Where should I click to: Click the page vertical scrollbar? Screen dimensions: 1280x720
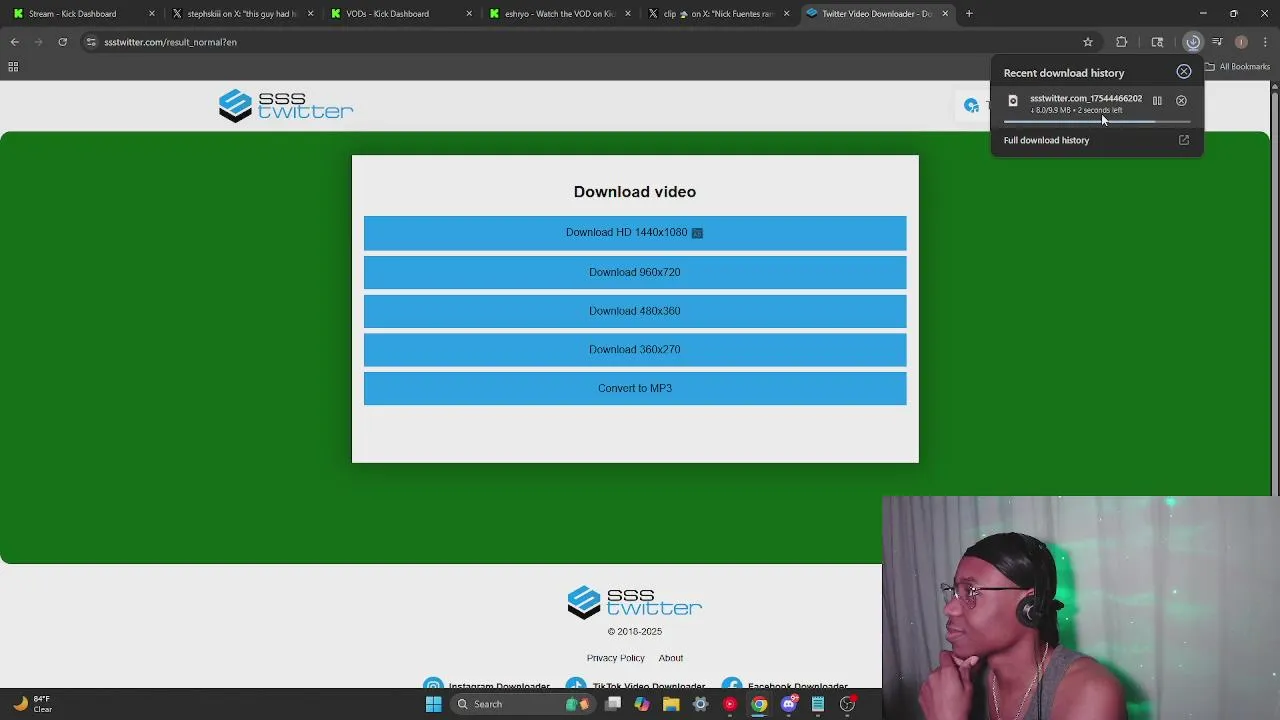coord(1274,290)
